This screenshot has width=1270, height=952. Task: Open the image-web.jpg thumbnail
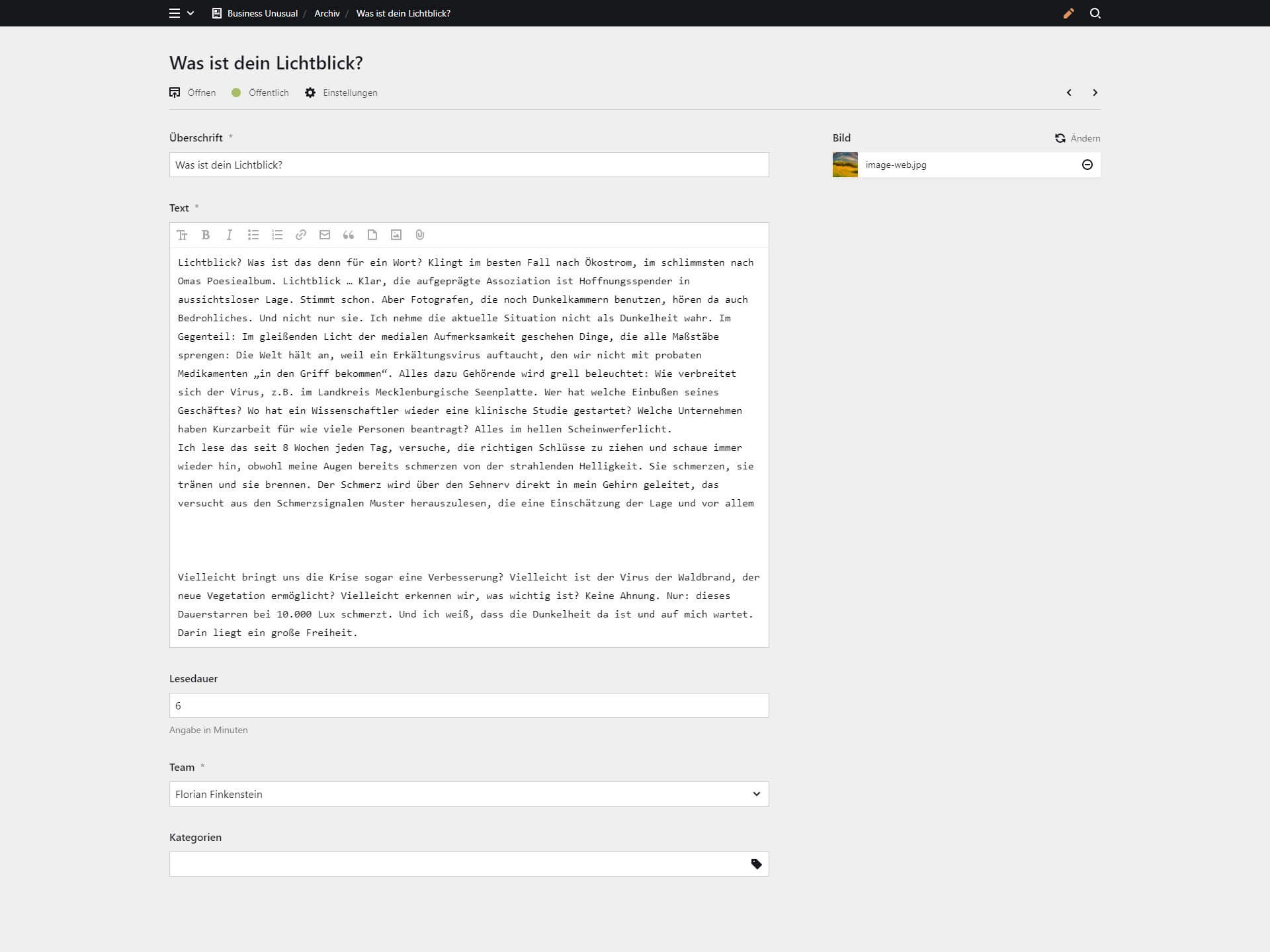coord(845,165)
